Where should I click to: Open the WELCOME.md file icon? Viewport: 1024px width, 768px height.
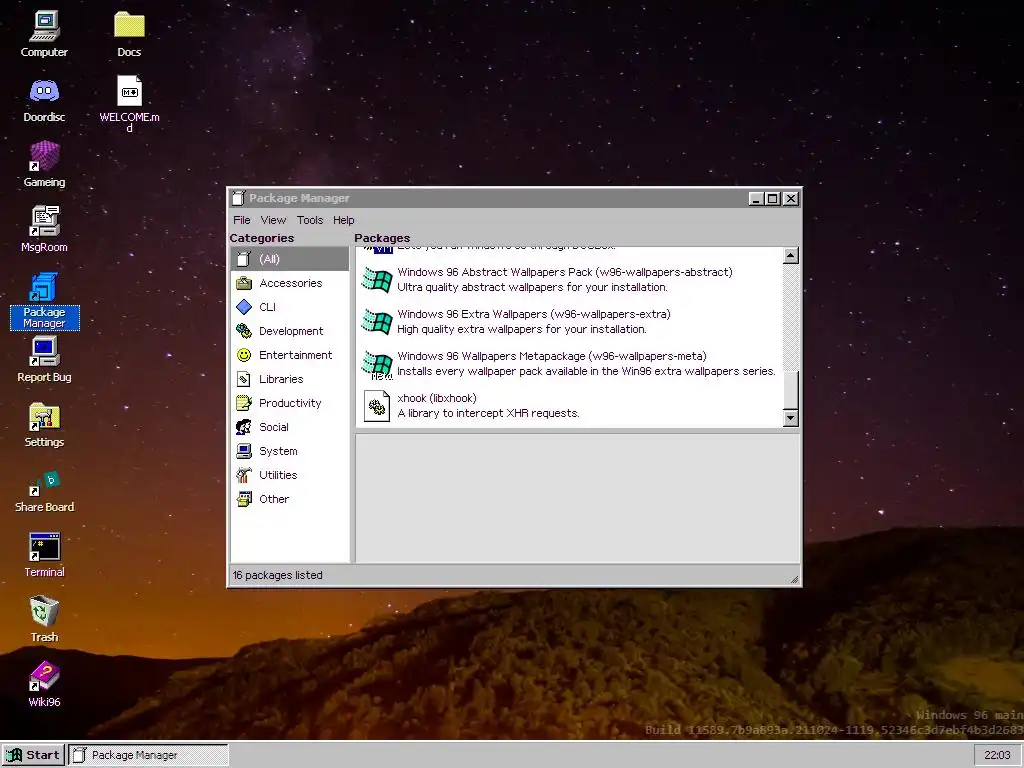click(129, 103)
